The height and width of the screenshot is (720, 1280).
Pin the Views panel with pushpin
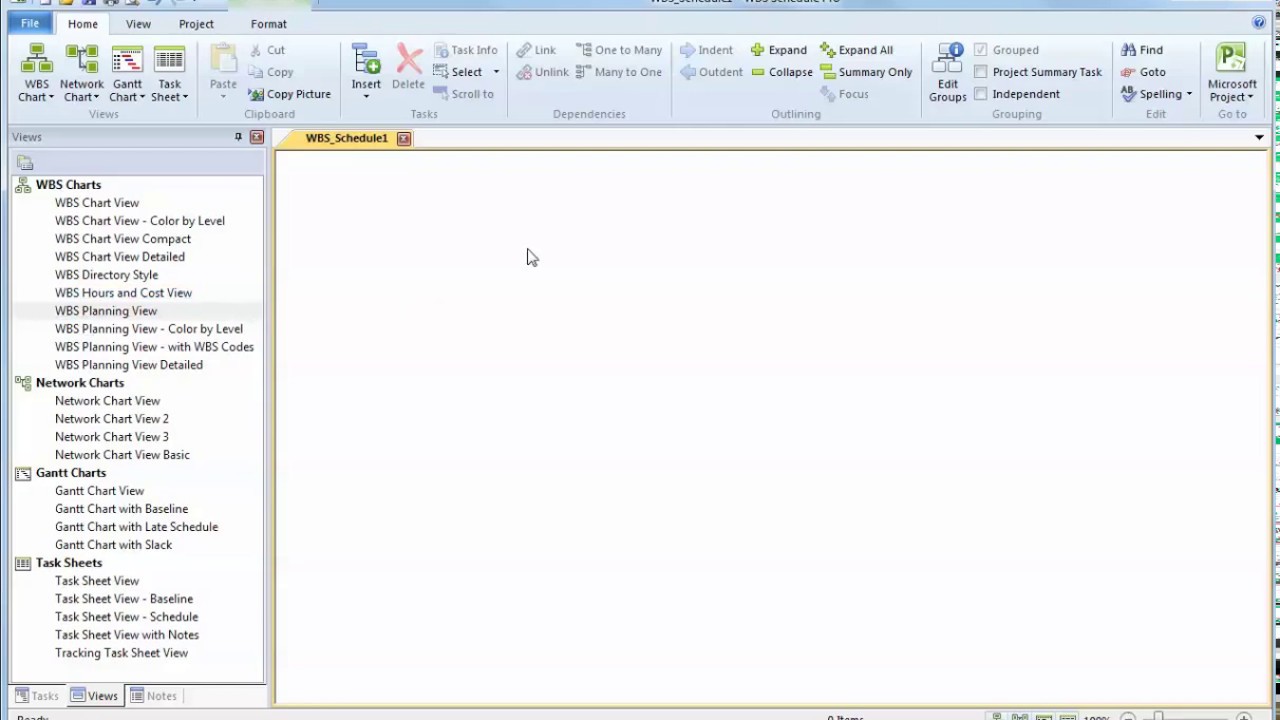tap(238, 137)
